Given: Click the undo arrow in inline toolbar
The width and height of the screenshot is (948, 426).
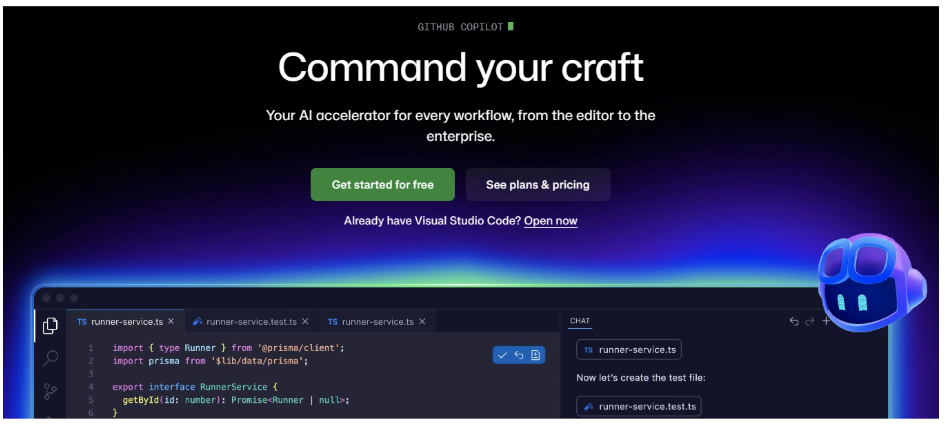Looking at the screenshot, I should pyautogui.click(x=519, y=355).
